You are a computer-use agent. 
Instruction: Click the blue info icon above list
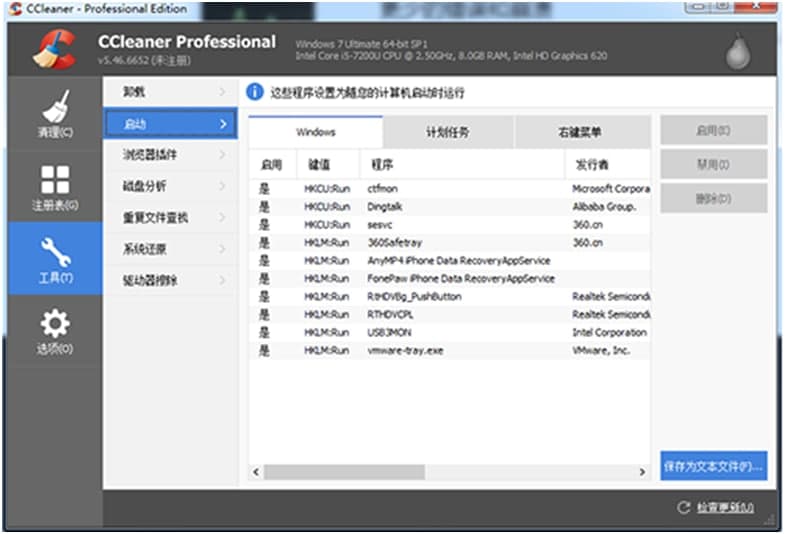tap(254, 92)
